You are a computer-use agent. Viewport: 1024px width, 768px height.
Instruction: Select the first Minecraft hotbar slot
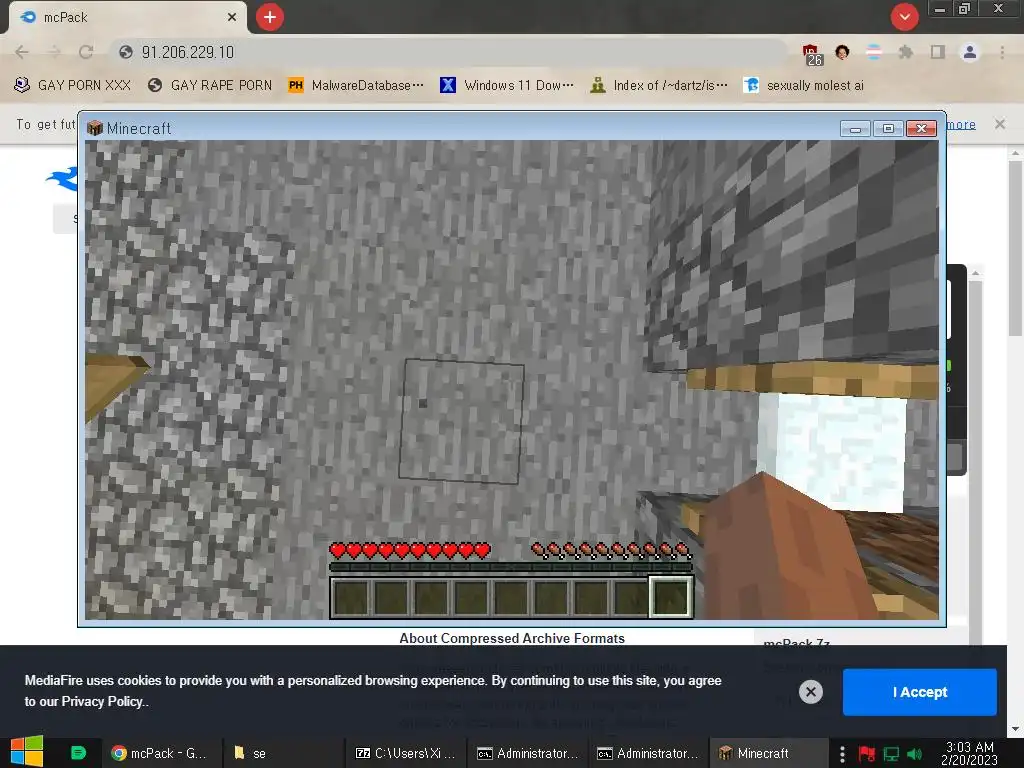point(351,597)
